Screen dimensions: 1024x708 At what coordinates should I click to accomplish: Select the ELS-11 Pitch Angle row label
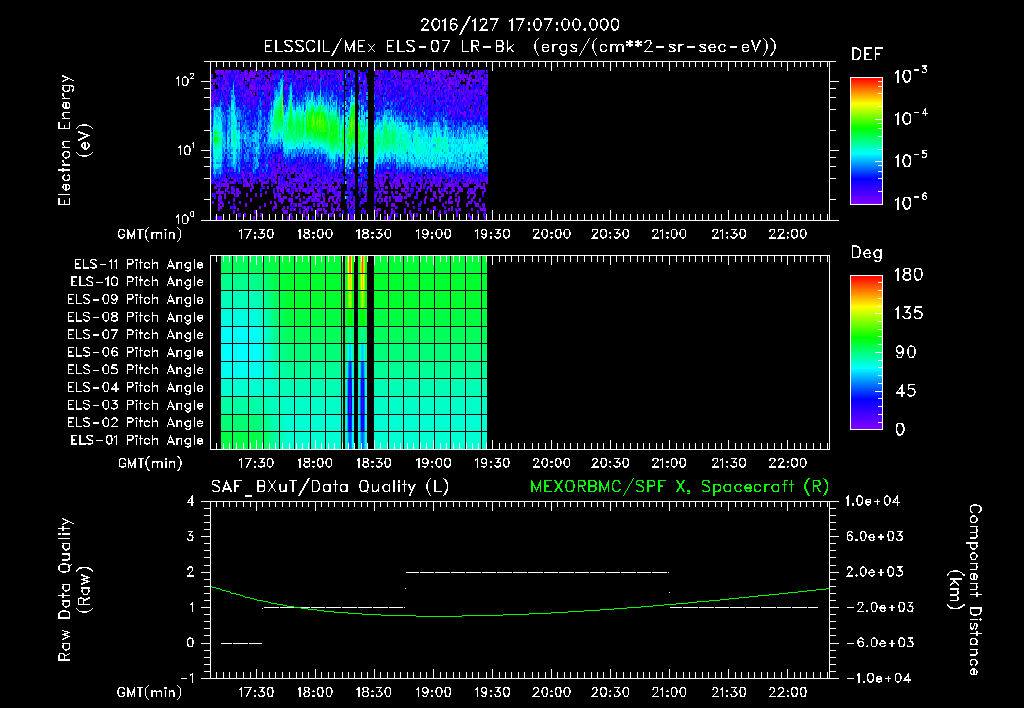click(138, 265)
